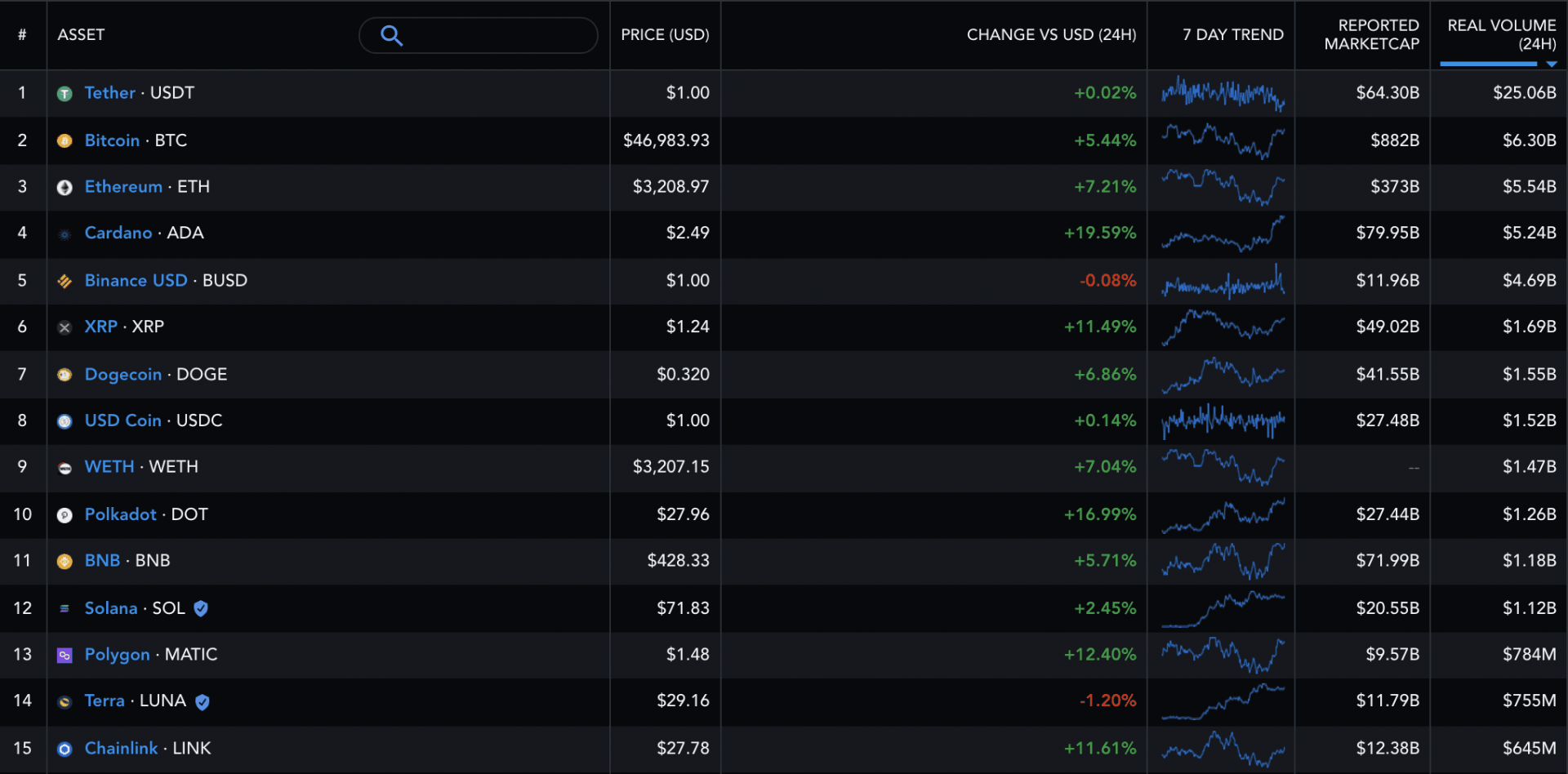Open the USD Coin asset link

[x=123, y=420]
